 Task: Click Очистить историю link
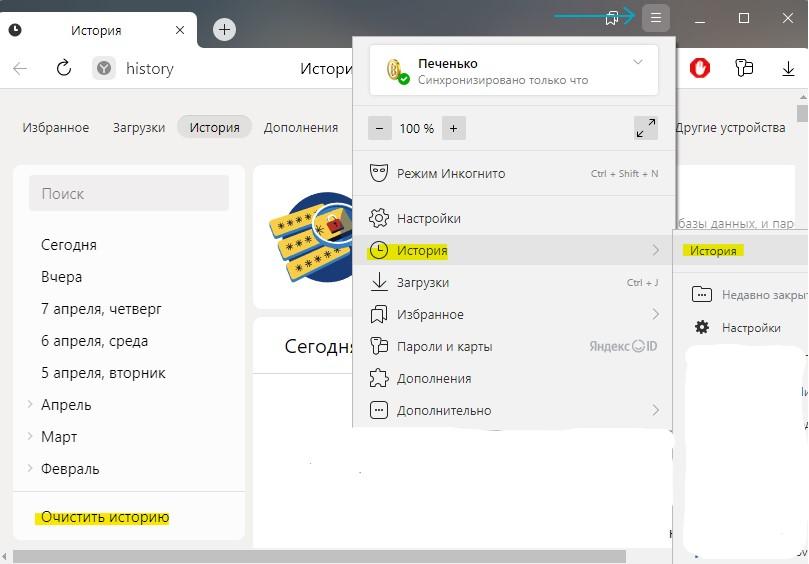[x=105, y=517]
